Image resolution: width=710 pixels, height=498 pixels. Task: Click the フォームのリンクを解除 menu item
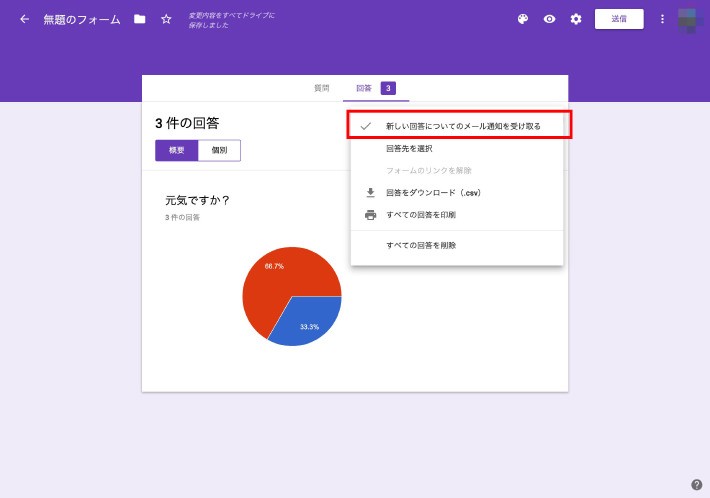[457, 171]
